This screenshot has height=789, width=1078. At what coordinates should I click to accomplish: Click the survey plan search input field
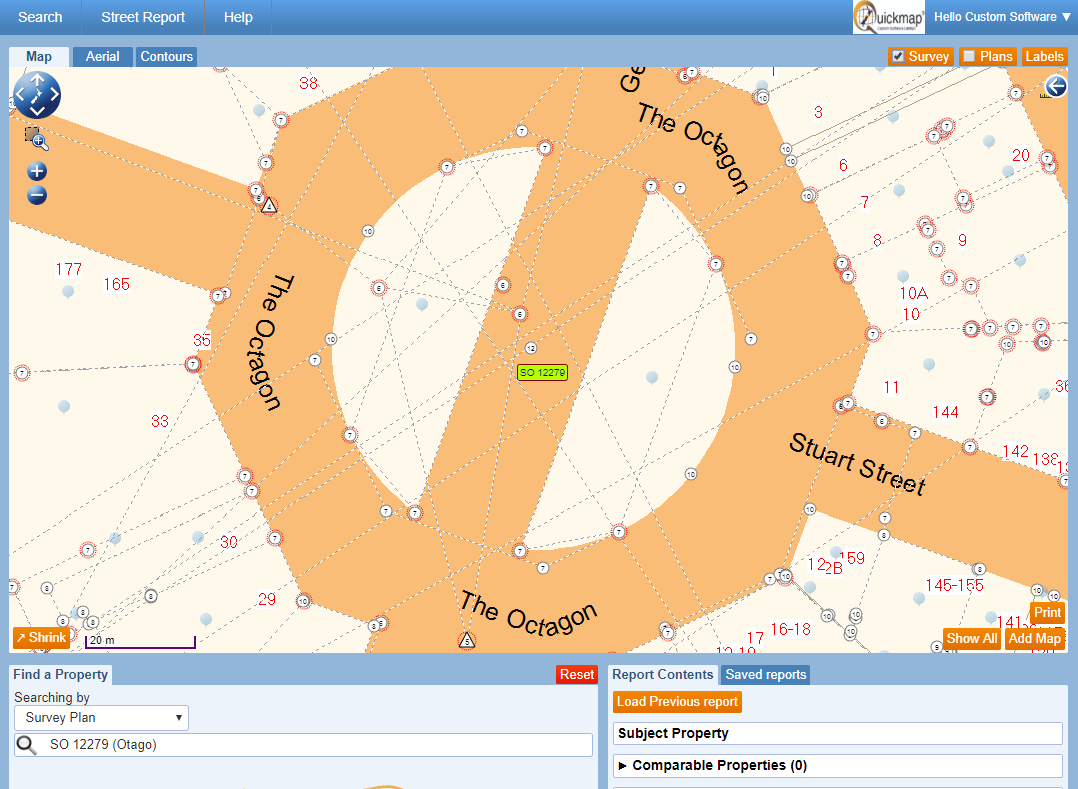click(x=303, y=745)
